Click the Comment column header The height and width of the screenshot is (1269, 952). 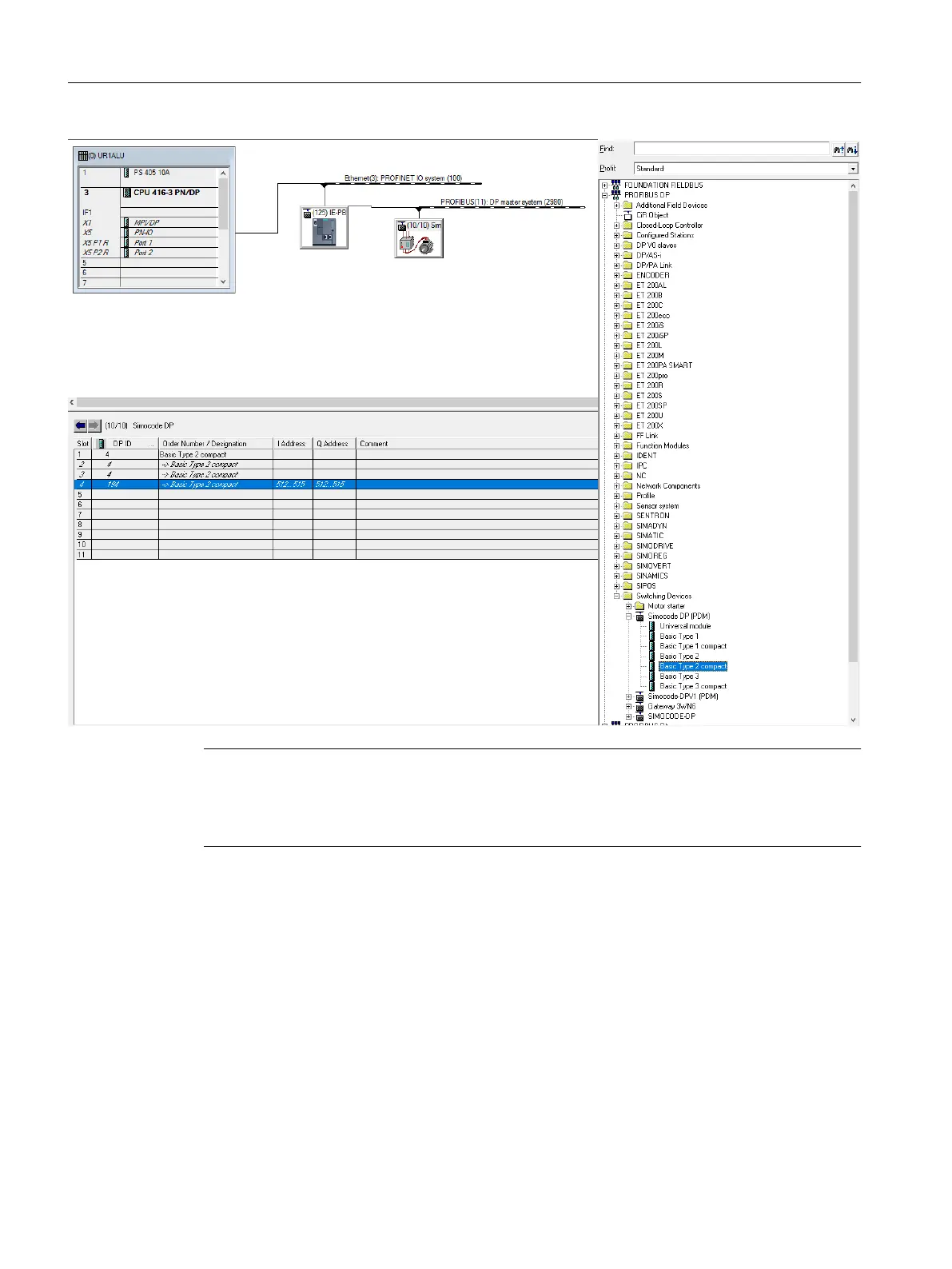coord(477,443)
